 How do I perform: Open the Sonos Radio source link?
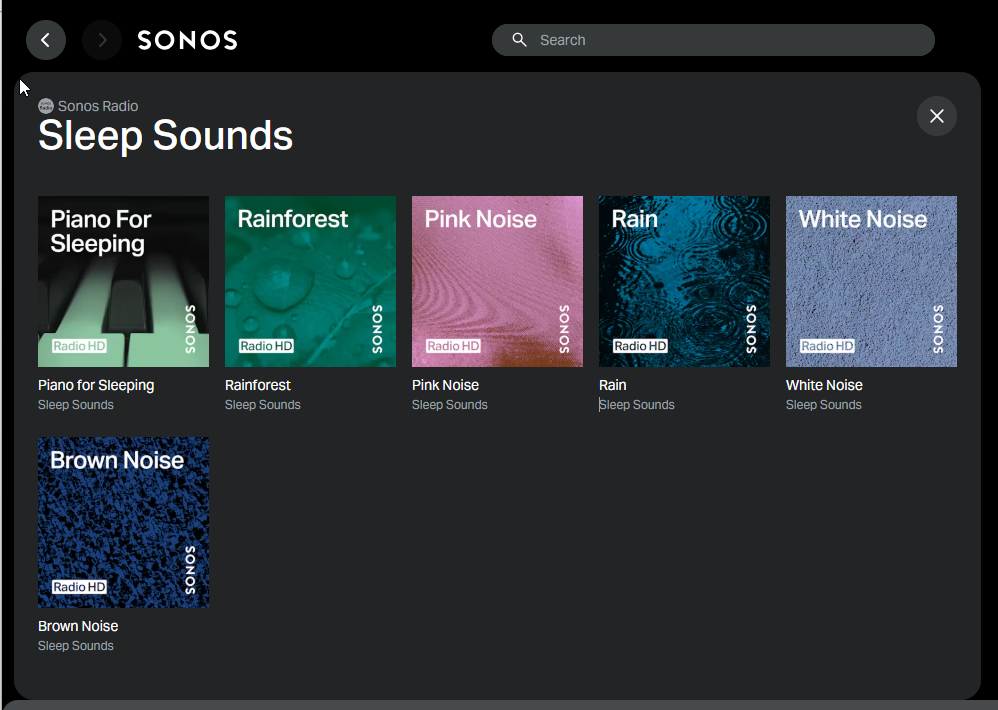98,106
